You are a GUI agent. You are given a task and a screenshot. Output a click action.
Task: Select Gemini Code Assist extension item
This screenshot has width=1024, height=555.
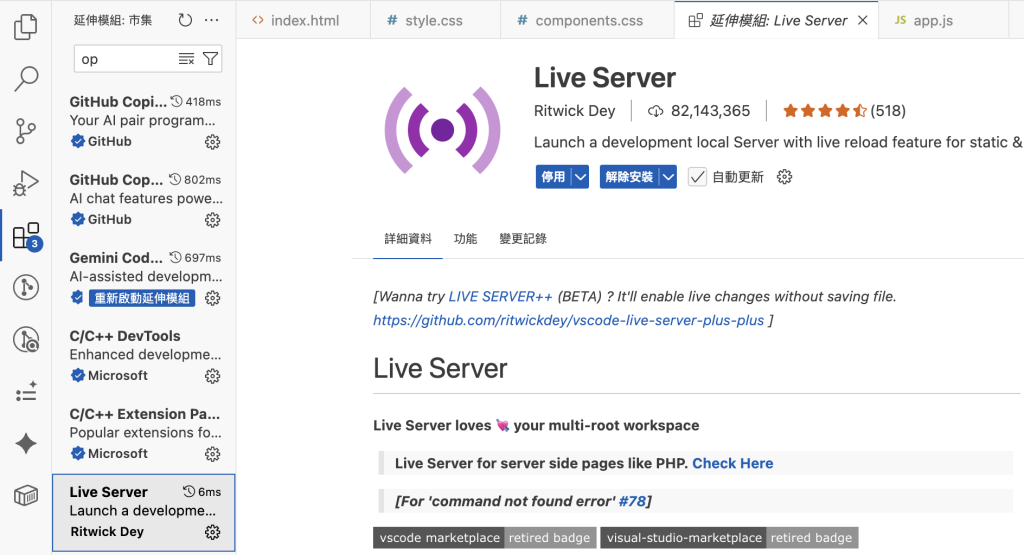point(144,279)
